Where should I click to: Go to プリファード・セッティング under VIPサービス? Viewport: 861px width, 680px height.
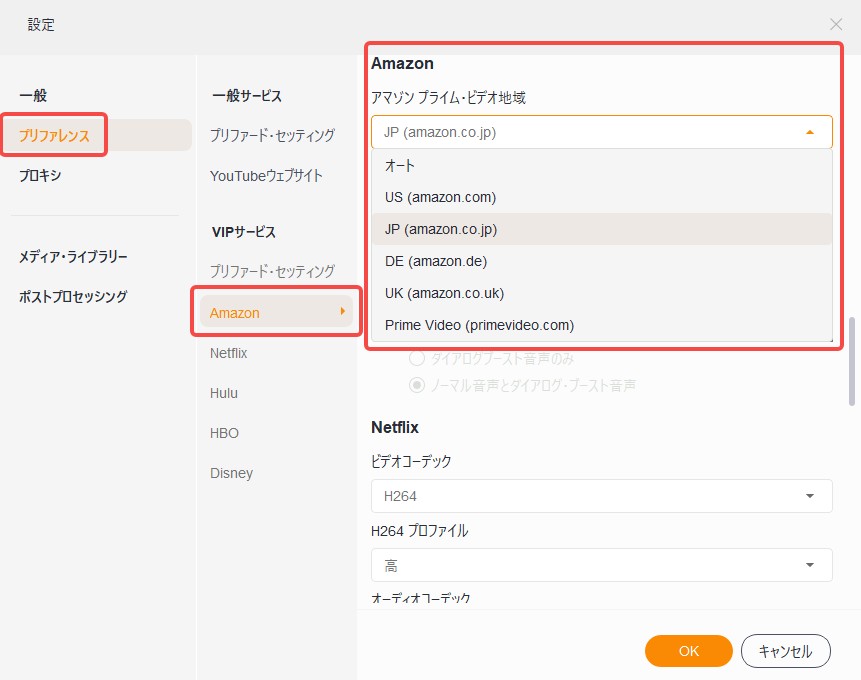tap(272, 271)
